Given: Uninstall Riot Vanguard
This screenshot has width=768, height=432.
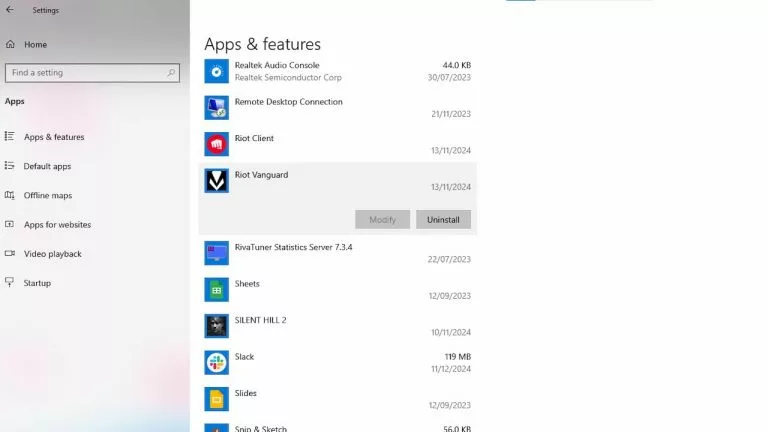Looking at the screenshot, I should [443, 219].
